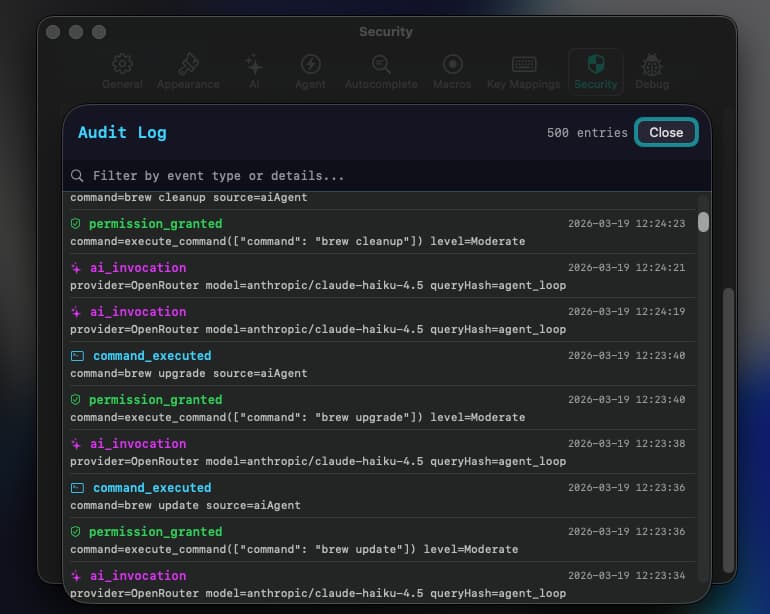Click sparkle icon of ai_invocation at 12:24:19

(76, 312)
